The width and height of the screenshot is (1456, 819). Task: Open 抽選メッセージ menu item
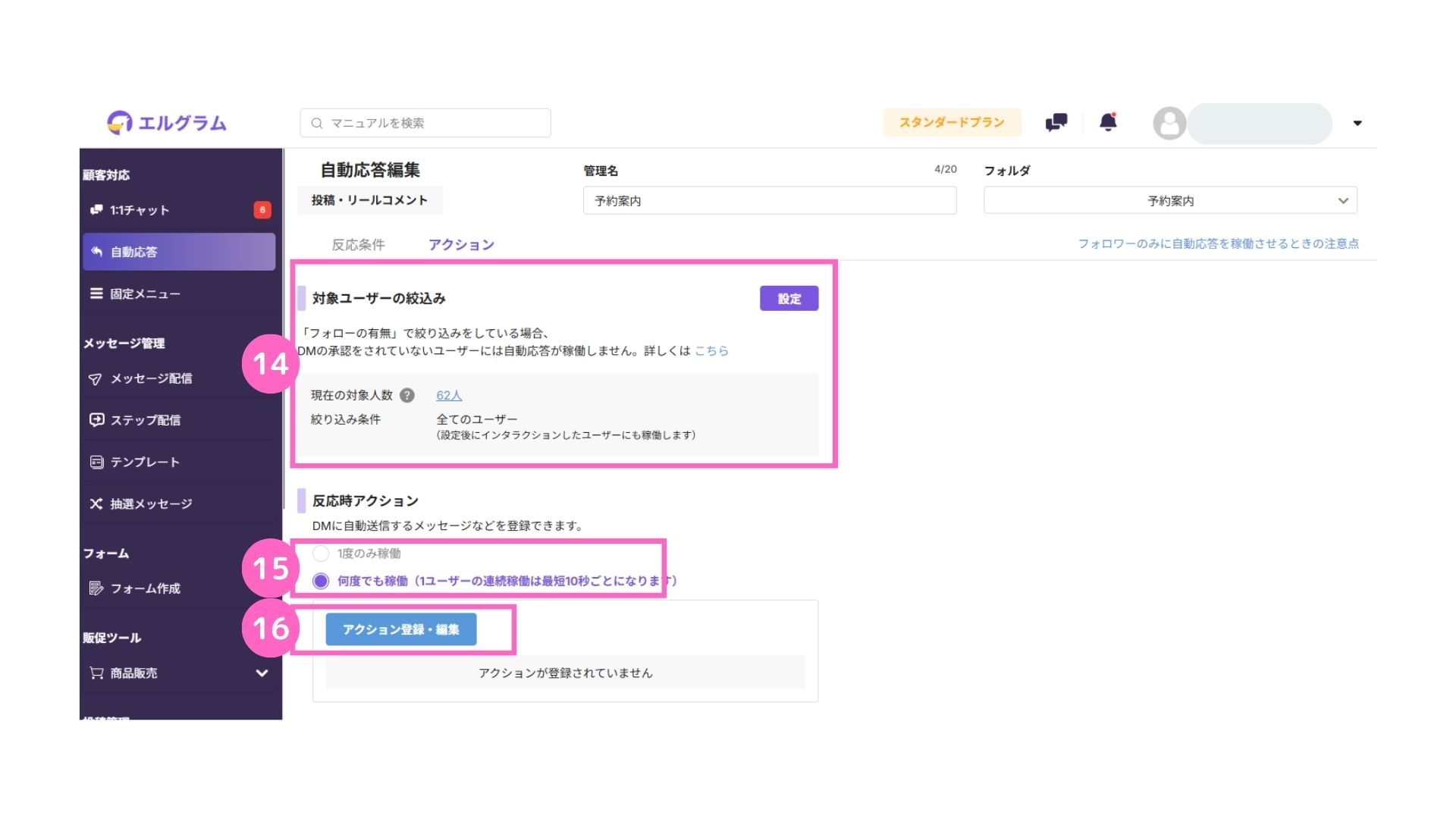pyautogui.click(x=179, y=504)
